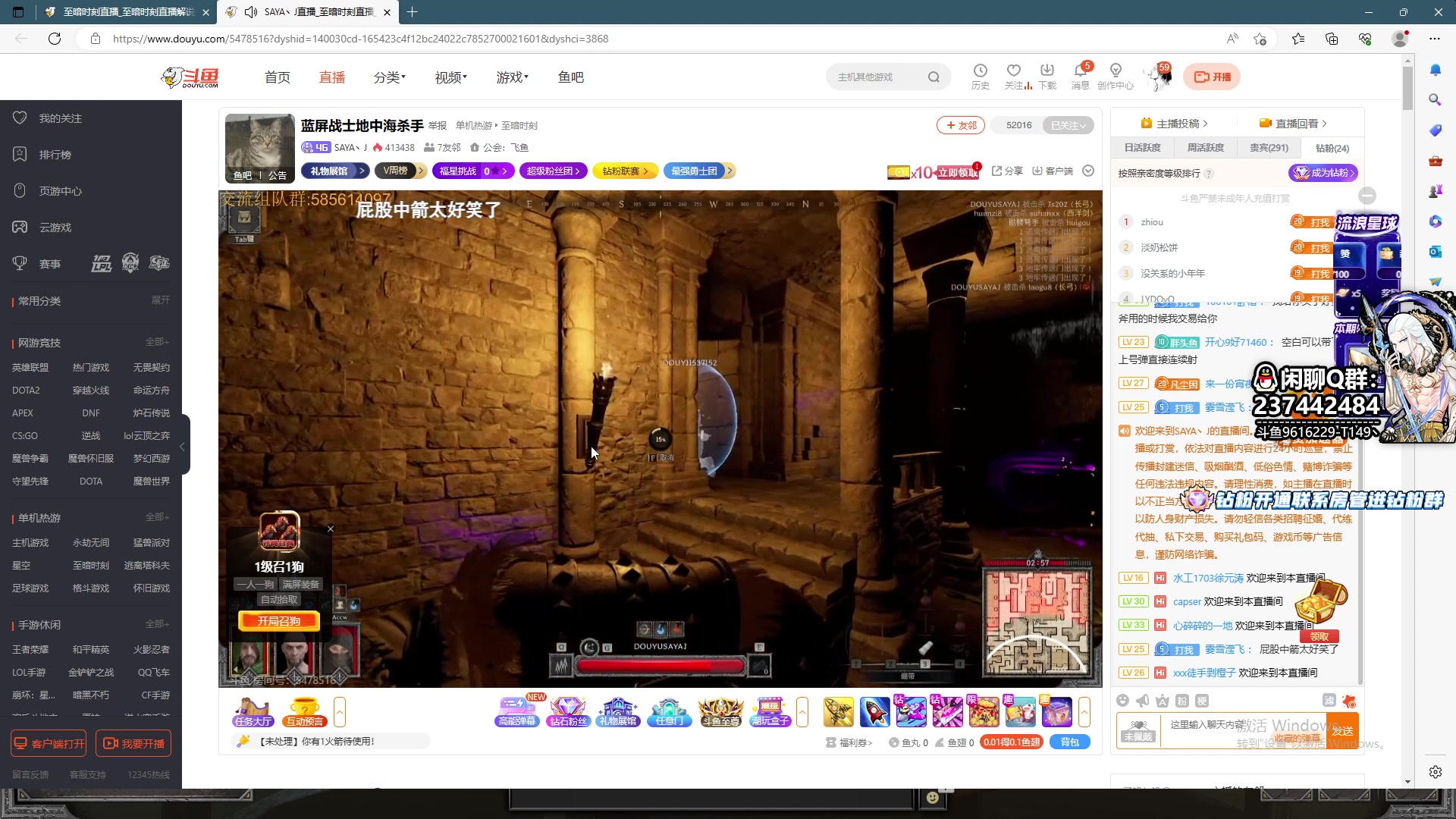
Task: Click the 梗 meme chat icon
Action: (1201, 701)
